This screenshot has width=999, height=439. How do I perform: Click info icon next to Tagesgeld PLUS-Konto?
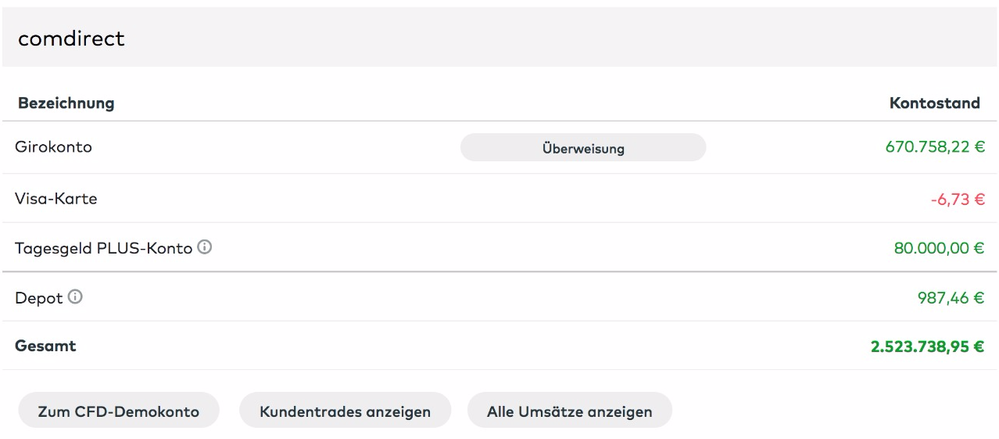pyautogui.click(x=205, y=247)
